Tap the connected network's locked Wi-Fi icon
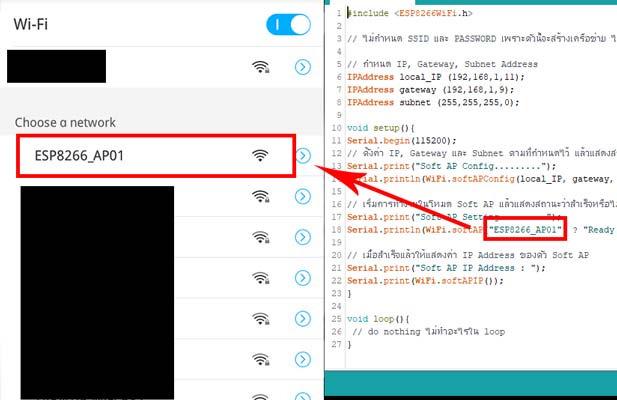617x400 pixels. [262, 67]
